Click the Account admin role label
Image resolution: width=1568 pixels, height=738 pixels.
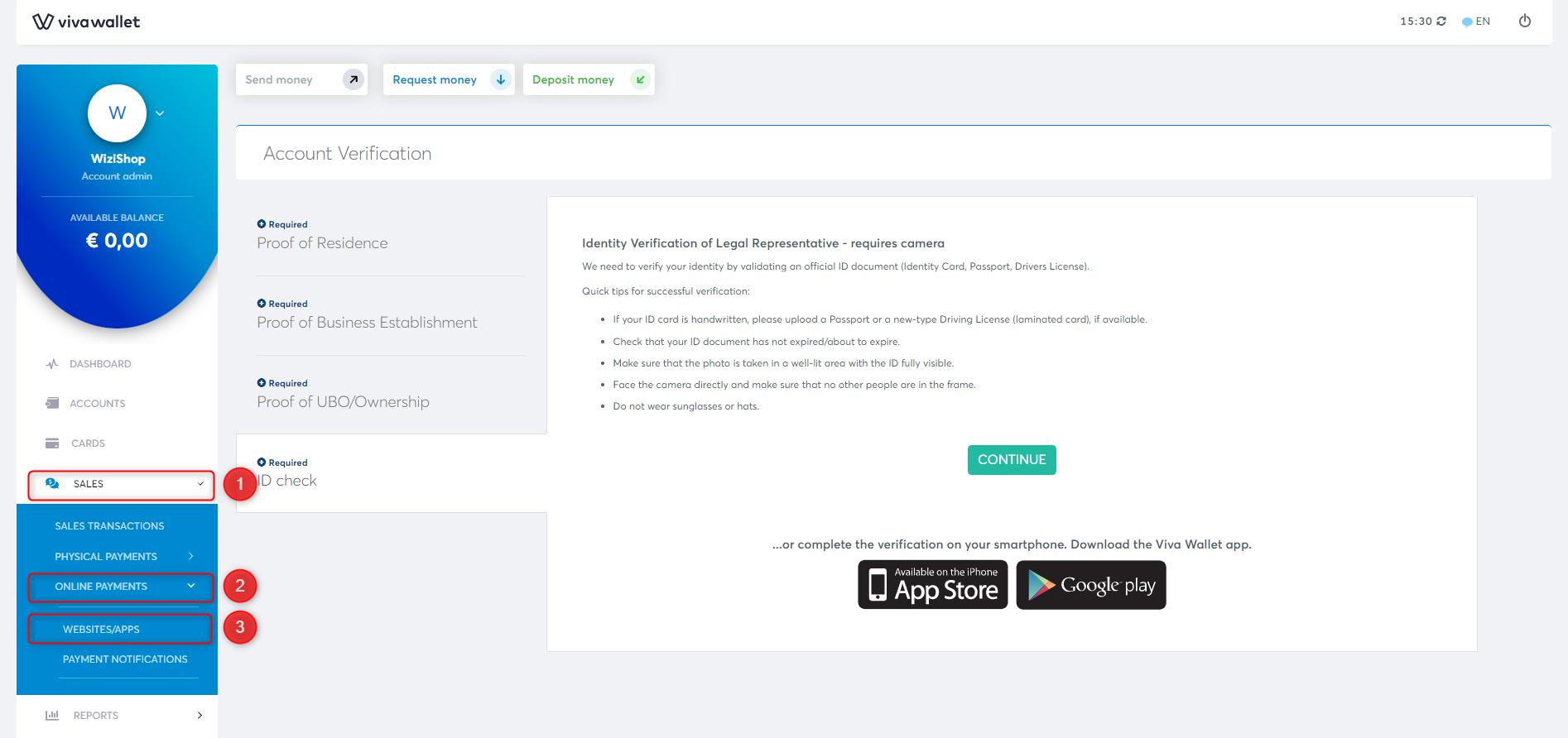[x=117, y=176]
